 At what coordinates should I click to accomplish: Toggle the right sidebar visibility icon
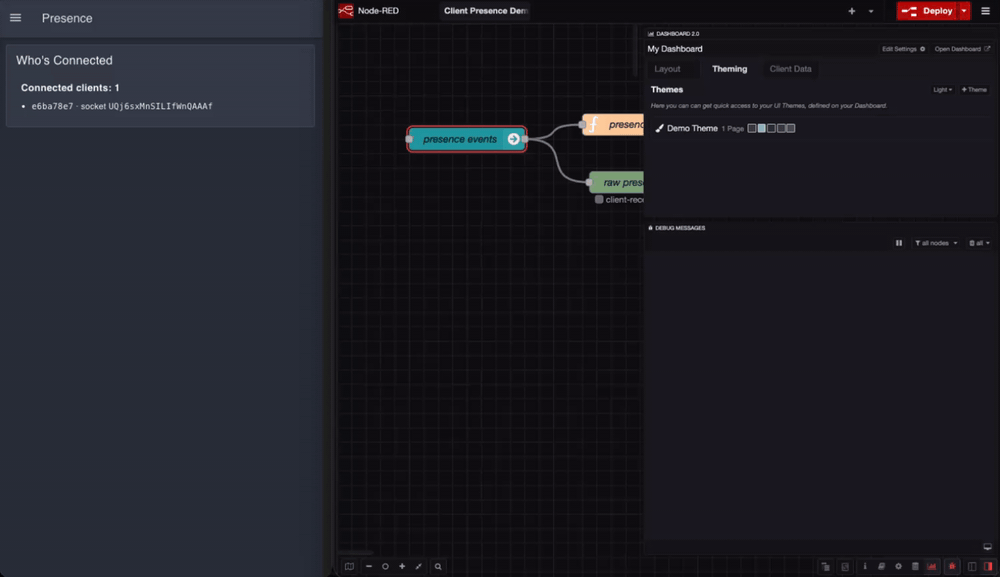point(988,566)
